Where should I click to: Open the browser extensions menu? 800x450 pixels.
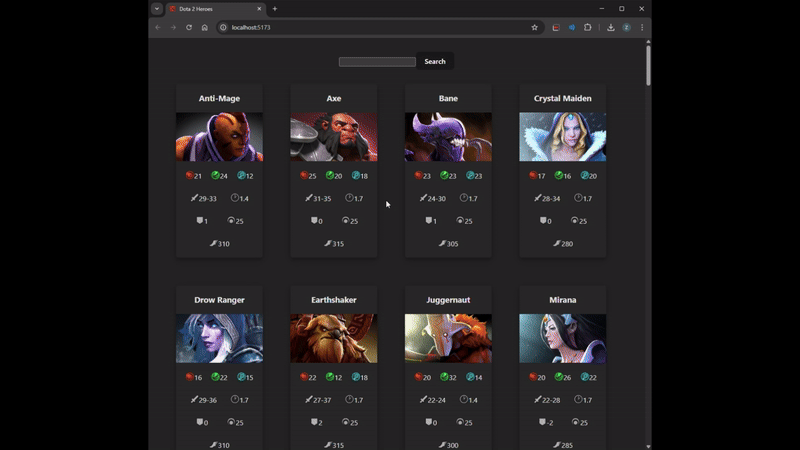(587, 28)
